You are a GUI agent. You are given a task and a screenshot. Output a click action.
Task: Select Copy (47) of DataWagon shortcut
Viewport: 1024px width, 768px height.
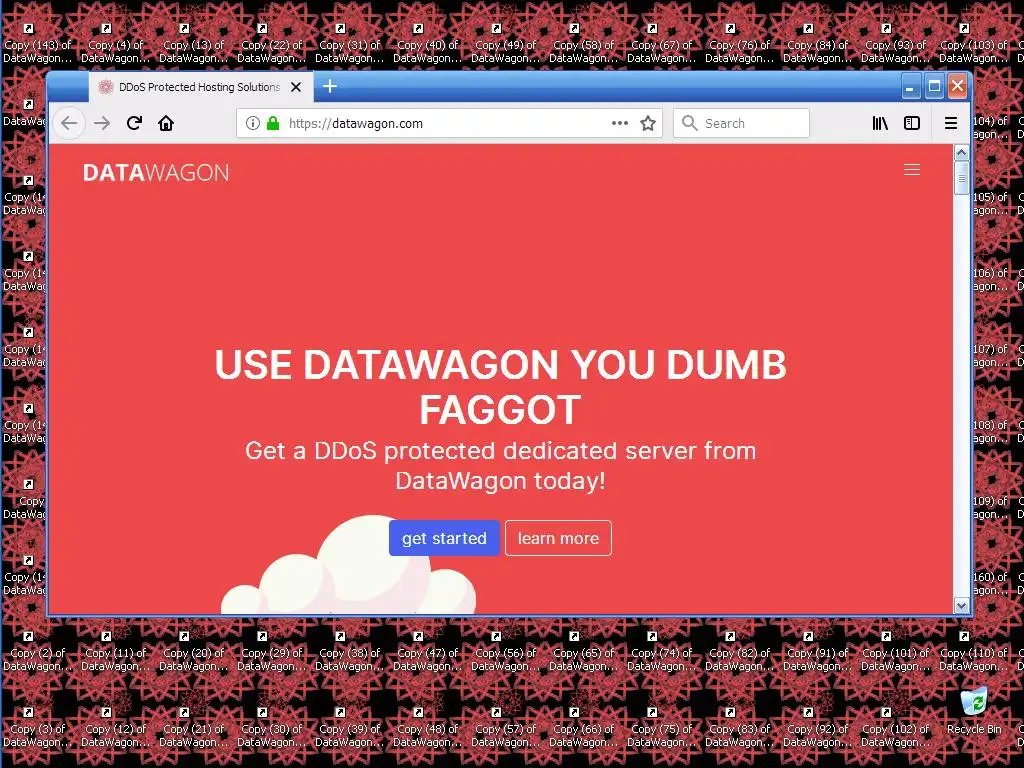click(x=428, y=652)
